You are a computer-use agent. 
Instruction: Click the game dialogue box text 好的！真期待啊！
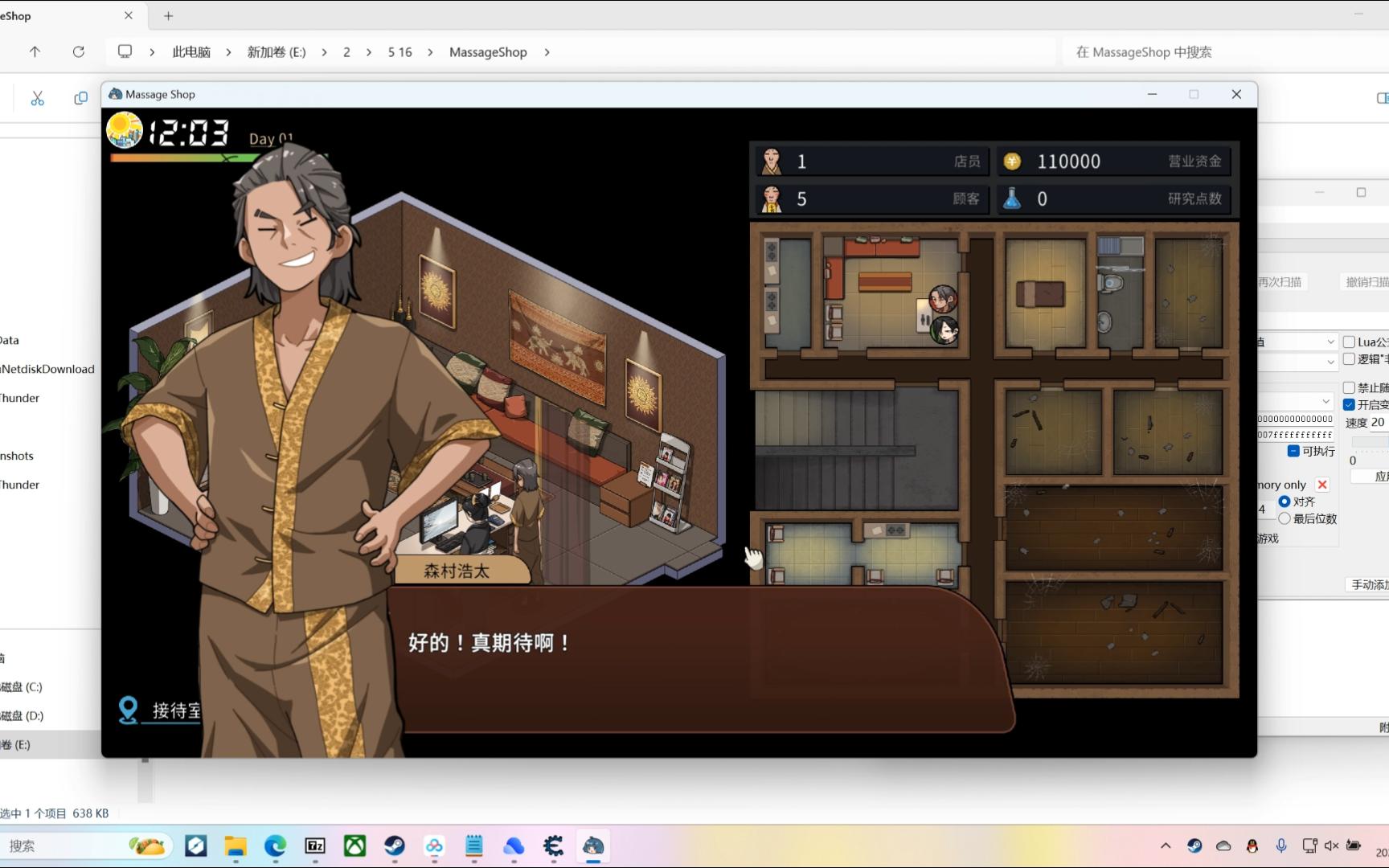pyautogui.click(x=490, y=643)
